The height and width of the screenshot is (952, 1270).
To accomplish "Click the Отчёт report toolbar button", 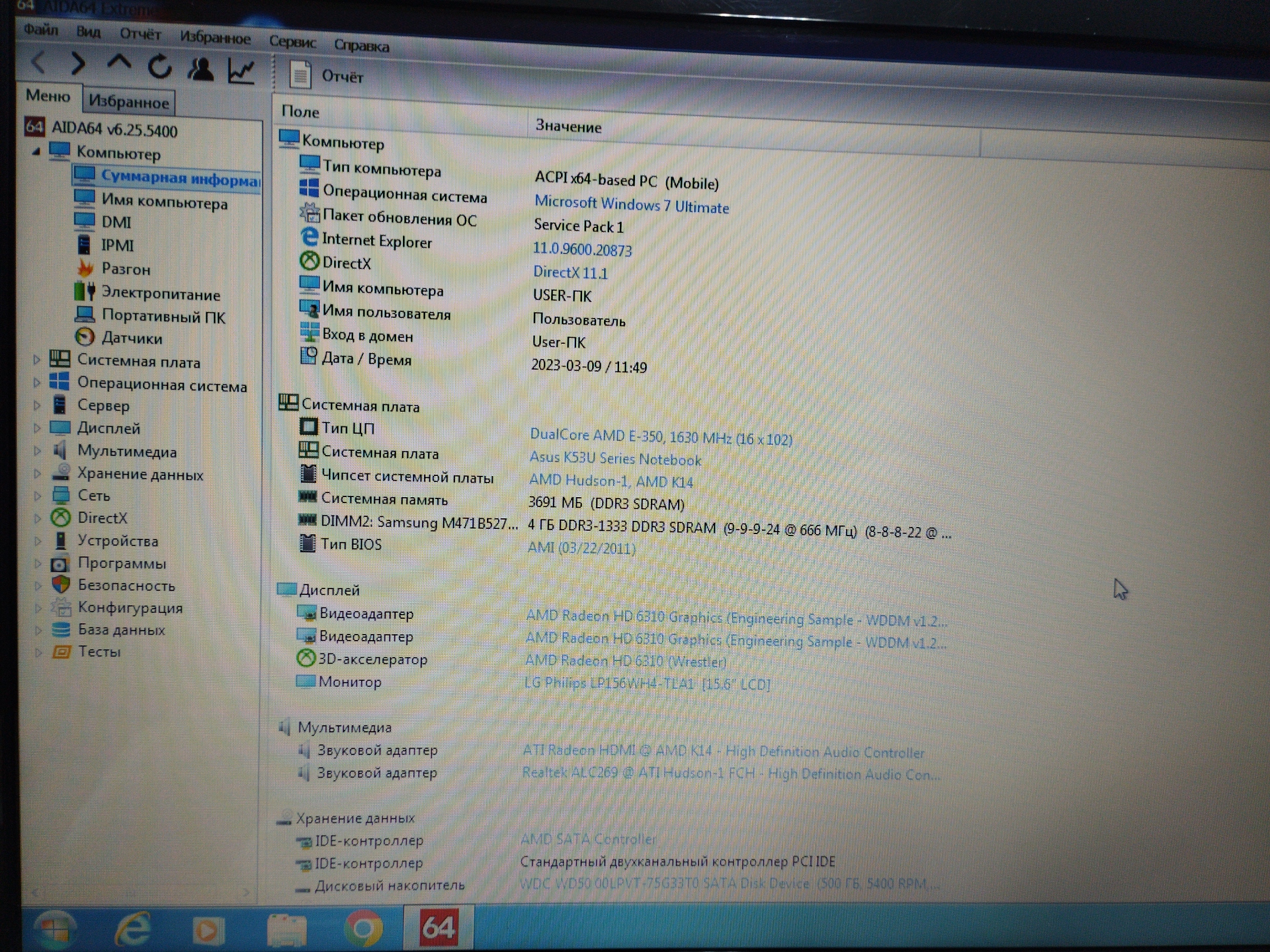I will coord(327,75).
